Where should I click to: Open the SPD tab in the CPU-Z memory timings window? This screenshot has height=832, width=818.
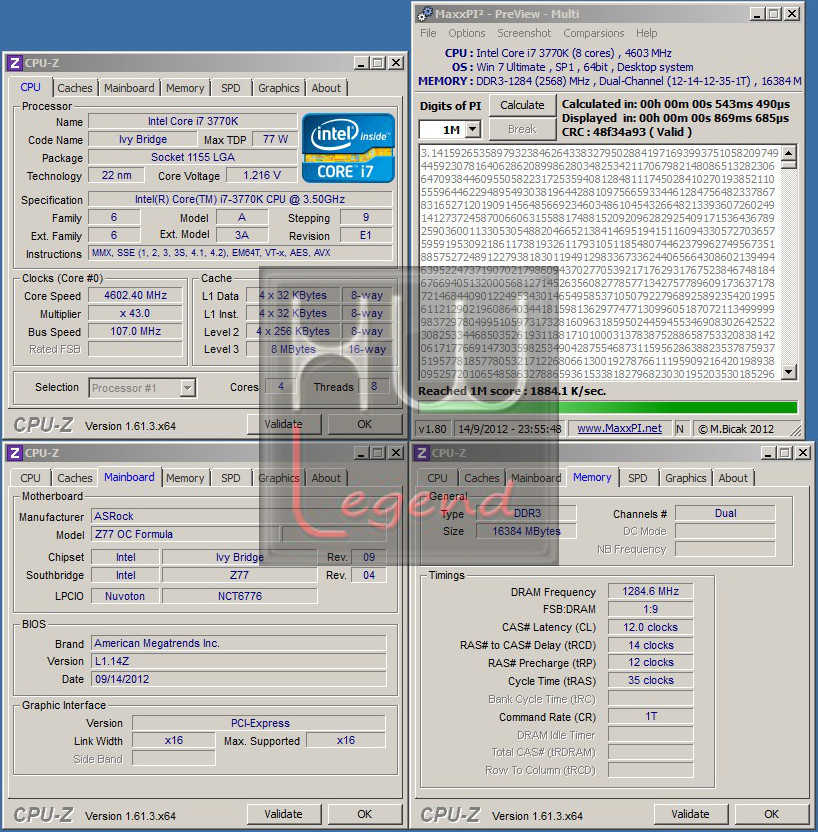click(x=638, y=478)
